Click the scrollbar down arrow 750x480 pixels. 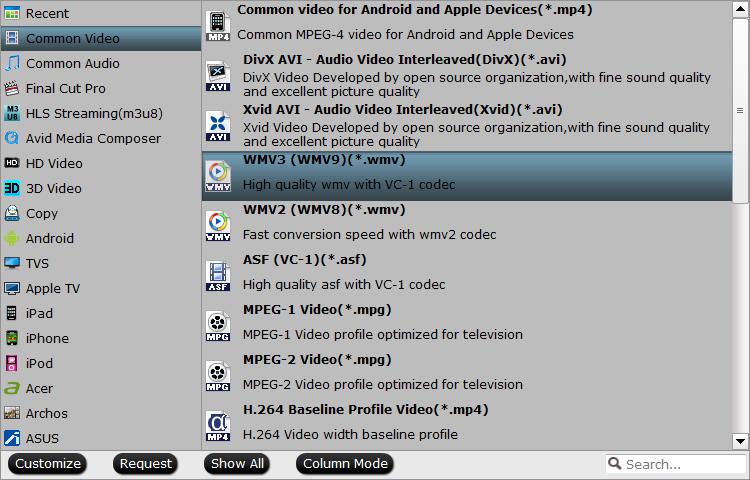click(x=740, y=441)
